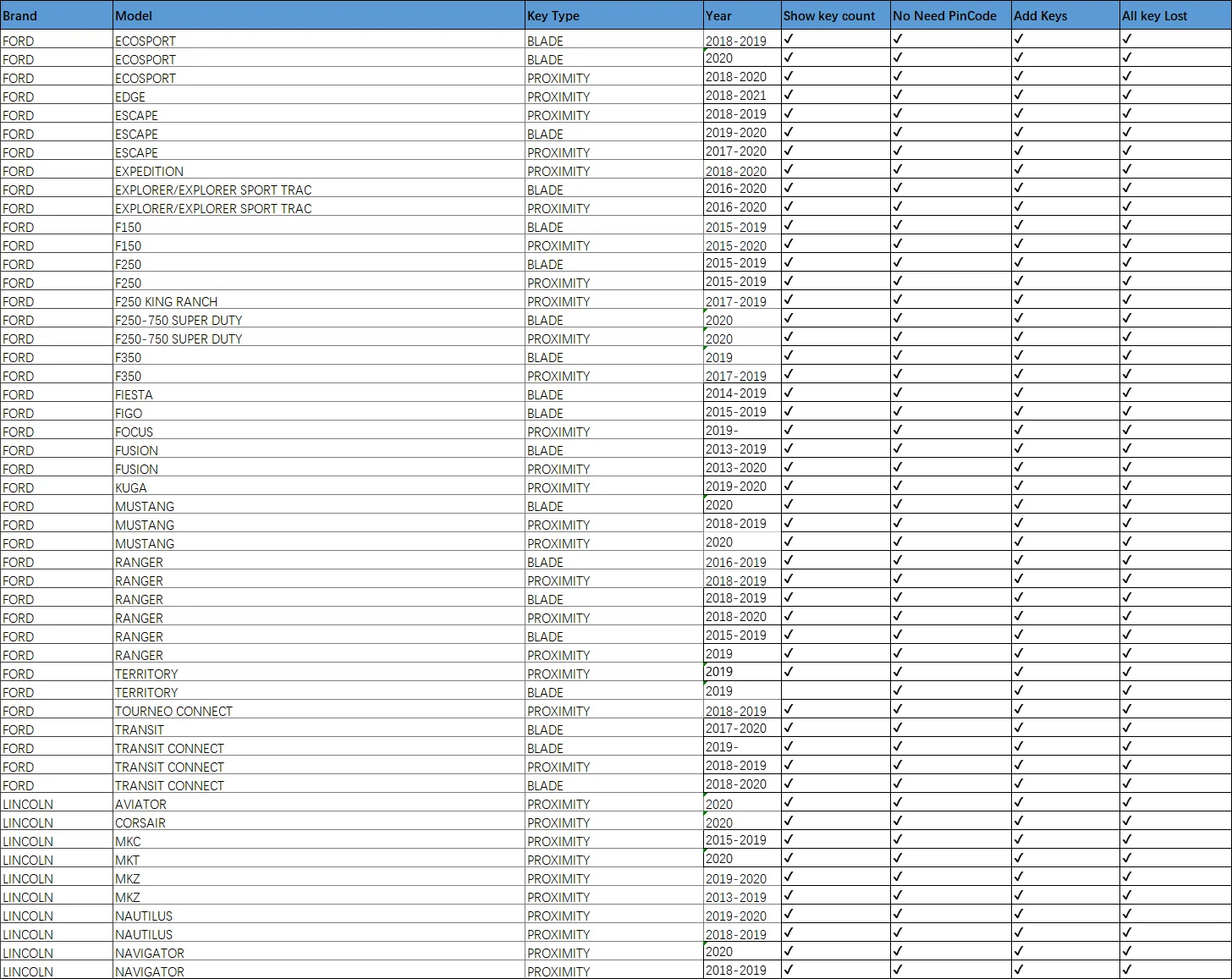Click the 2019- year cell in FOCUS row
The width and height of the screenshot is (1232, 979).
pos(742,431)
